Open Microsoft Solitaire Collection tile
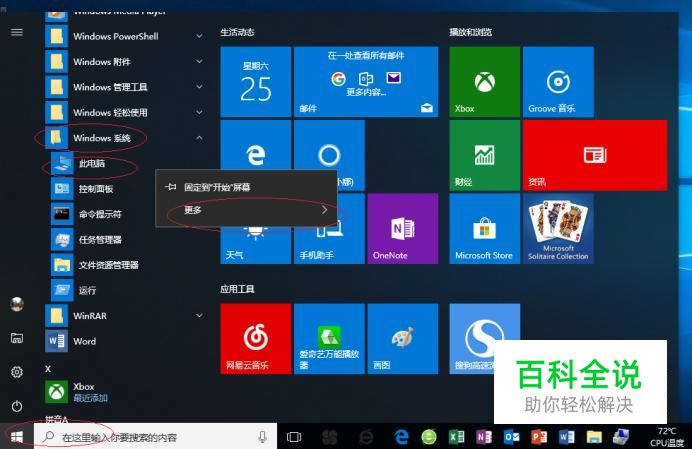The width and height of the screenshot is (692, 449). (558, 229)
